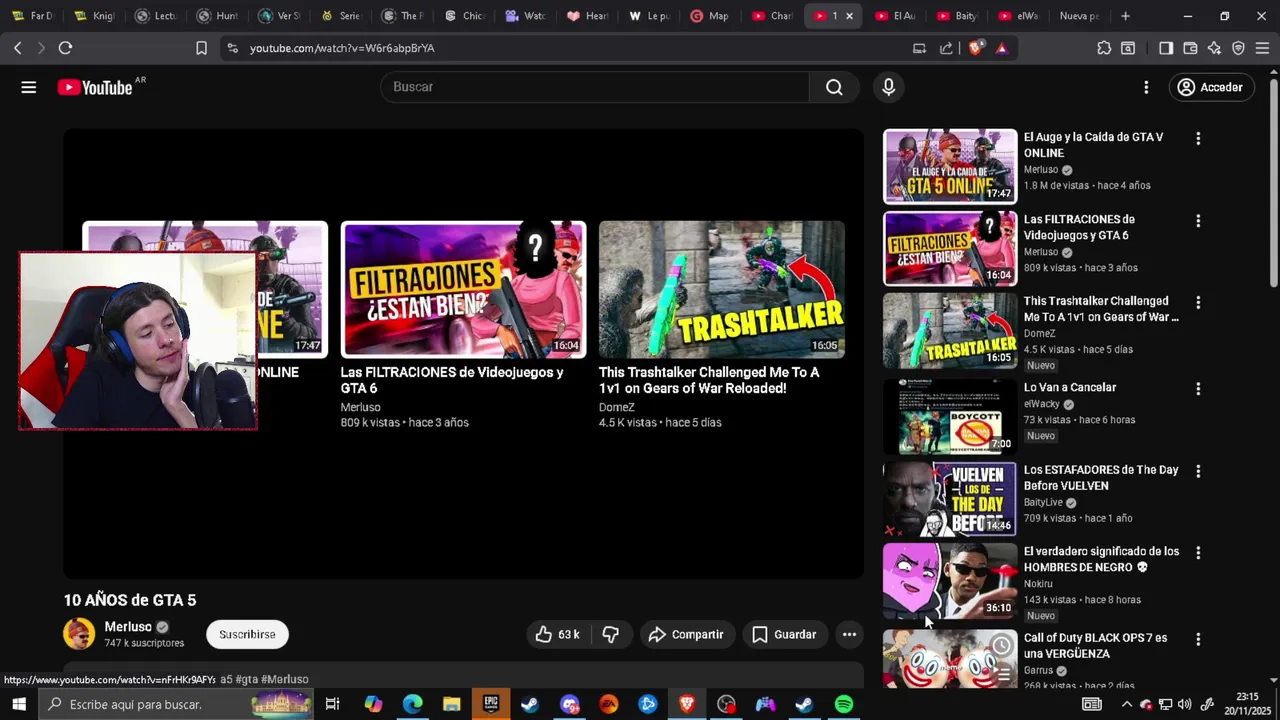1280x720 pixels.
Task: Open 'Lo Van a Cancelar' sidebar title
Action: 1070,388
